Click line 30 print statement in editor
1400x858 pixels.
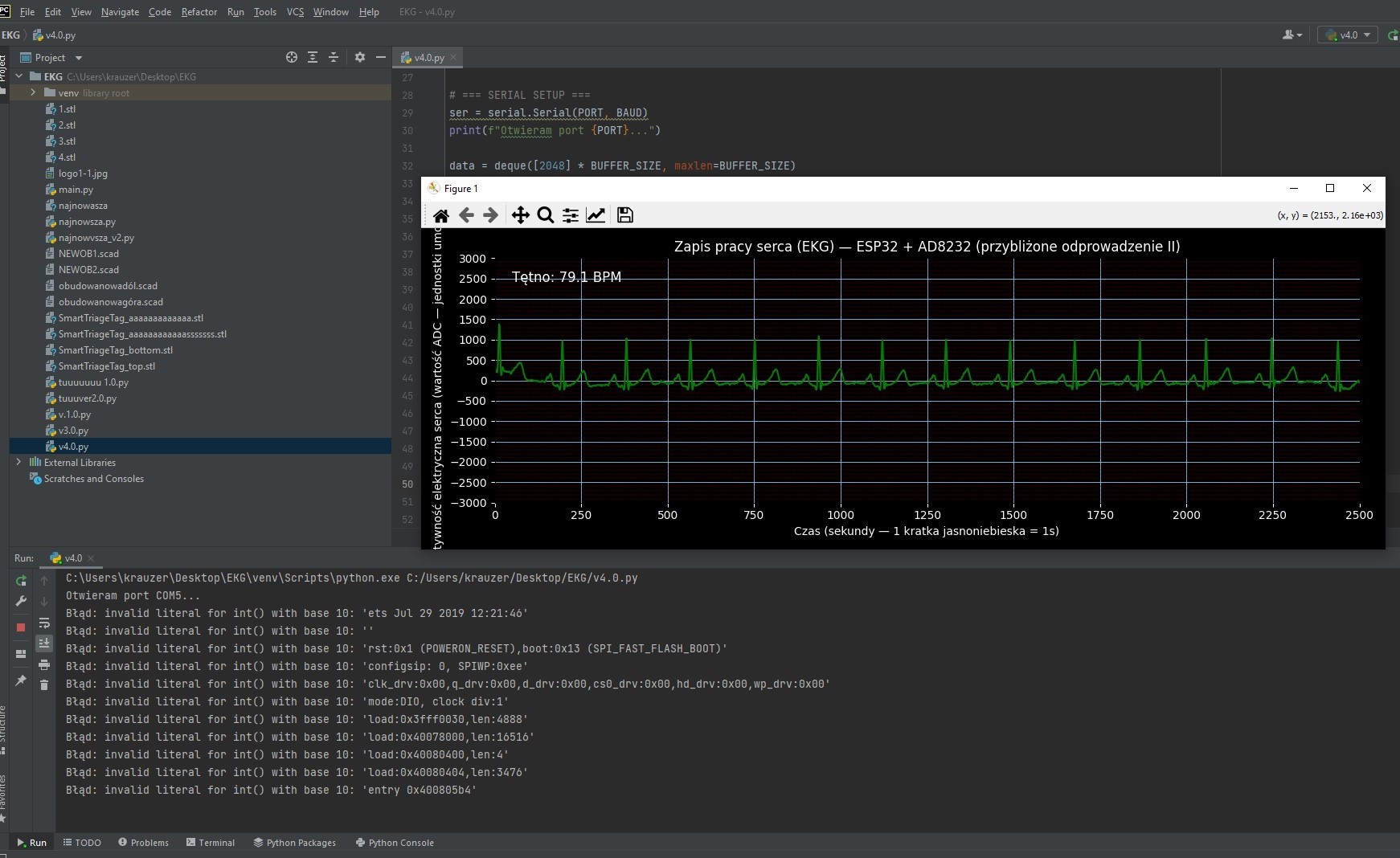tap(555, 130)
